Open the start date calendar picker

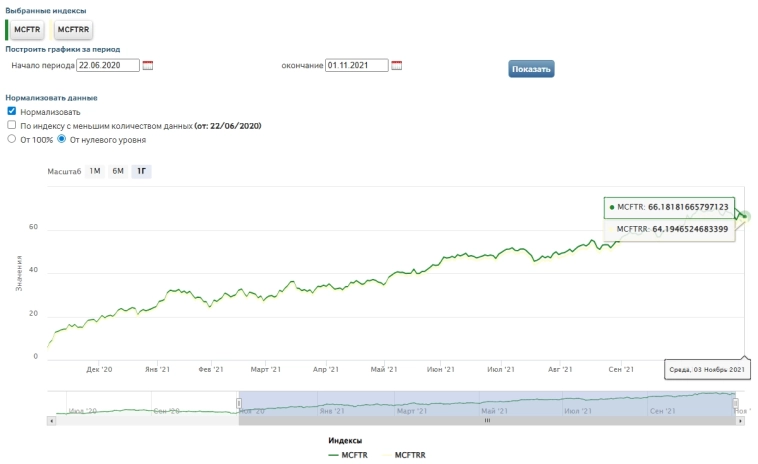148,65
